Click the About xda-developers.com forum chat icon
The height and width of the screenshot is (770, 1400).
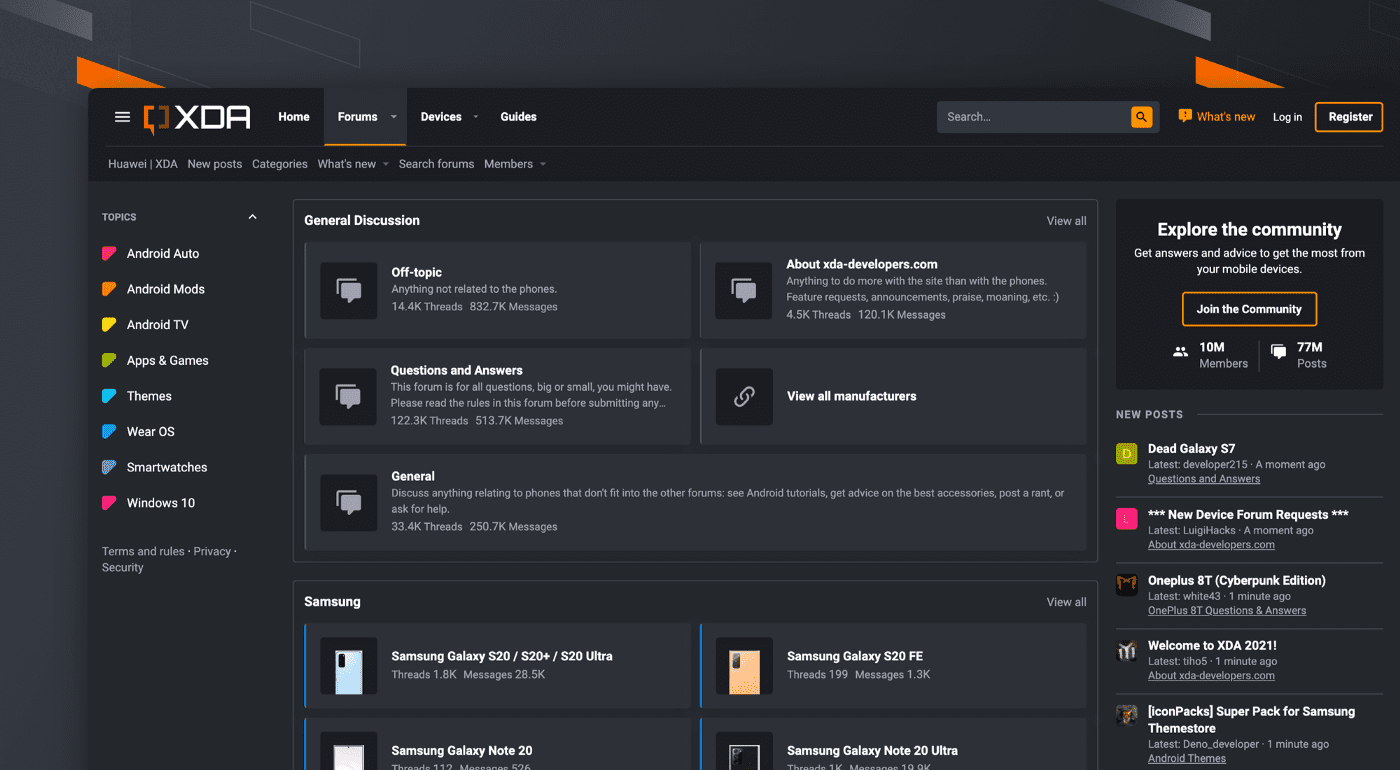744,291
